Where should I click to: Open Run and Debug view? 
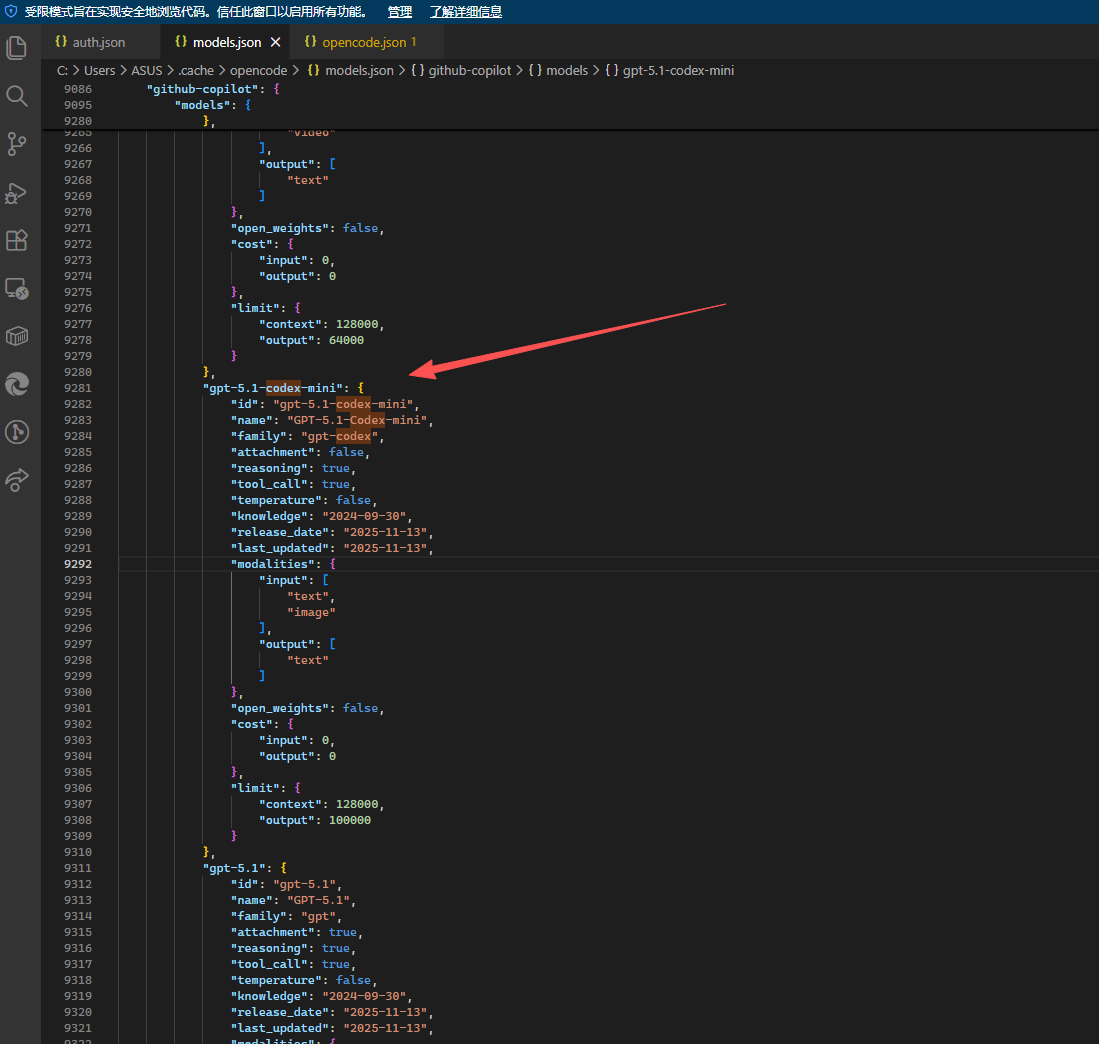coord(17,192)
